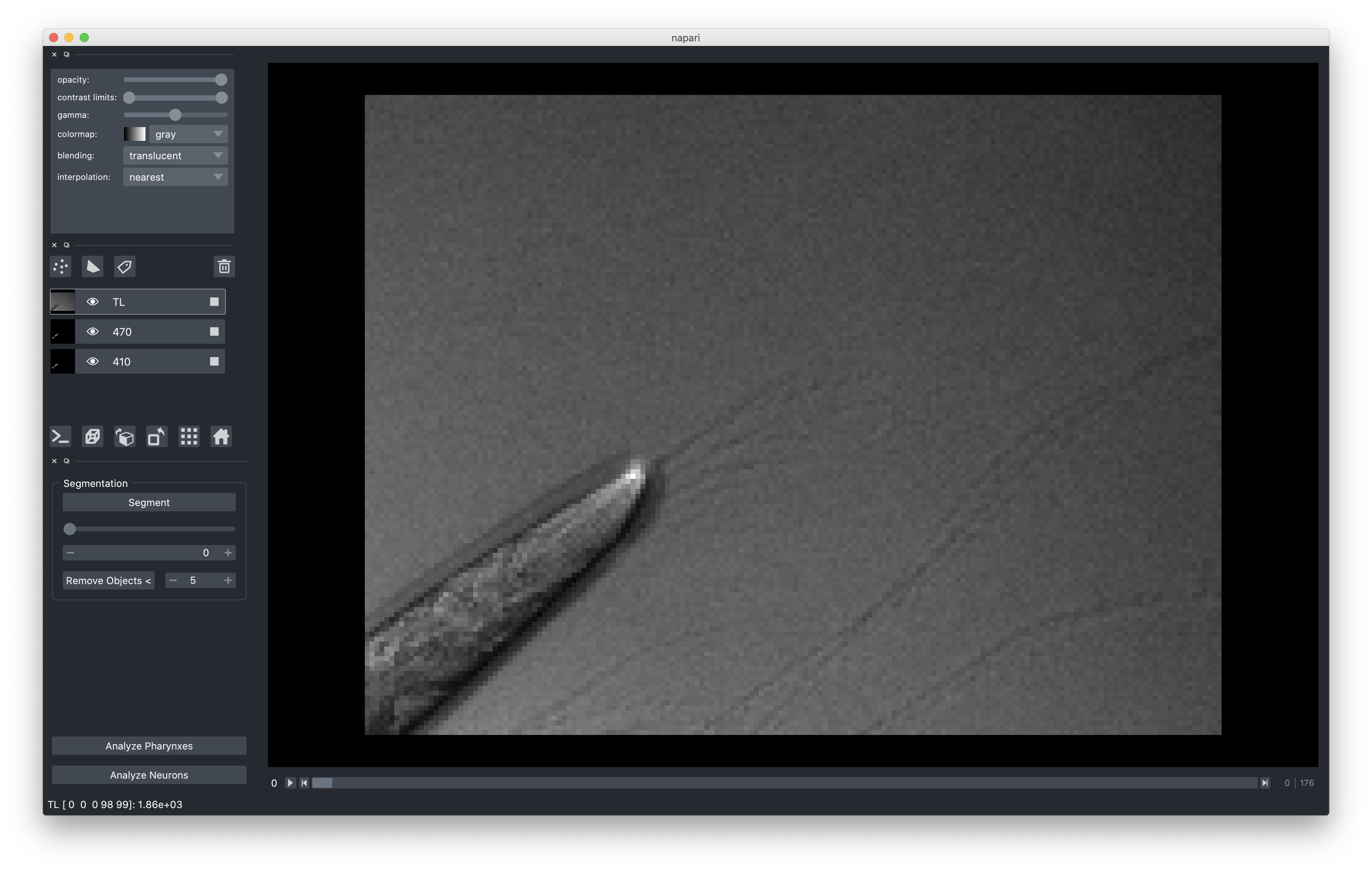
Task: Transpose dimensions icon
Action: point(157,437)
